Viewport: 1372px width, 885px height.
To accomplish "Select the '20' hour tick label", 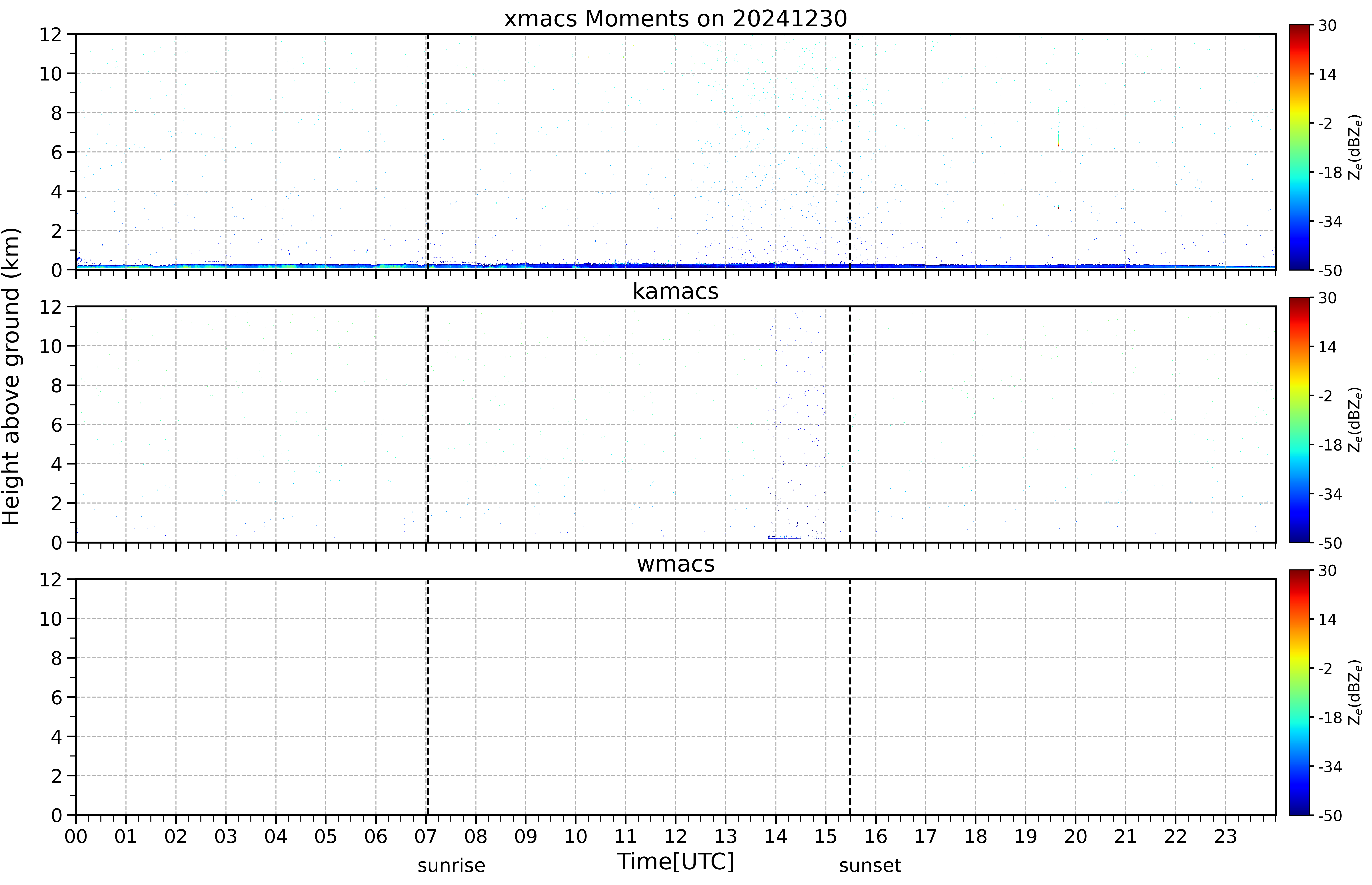I will (x=1075, y=837).
